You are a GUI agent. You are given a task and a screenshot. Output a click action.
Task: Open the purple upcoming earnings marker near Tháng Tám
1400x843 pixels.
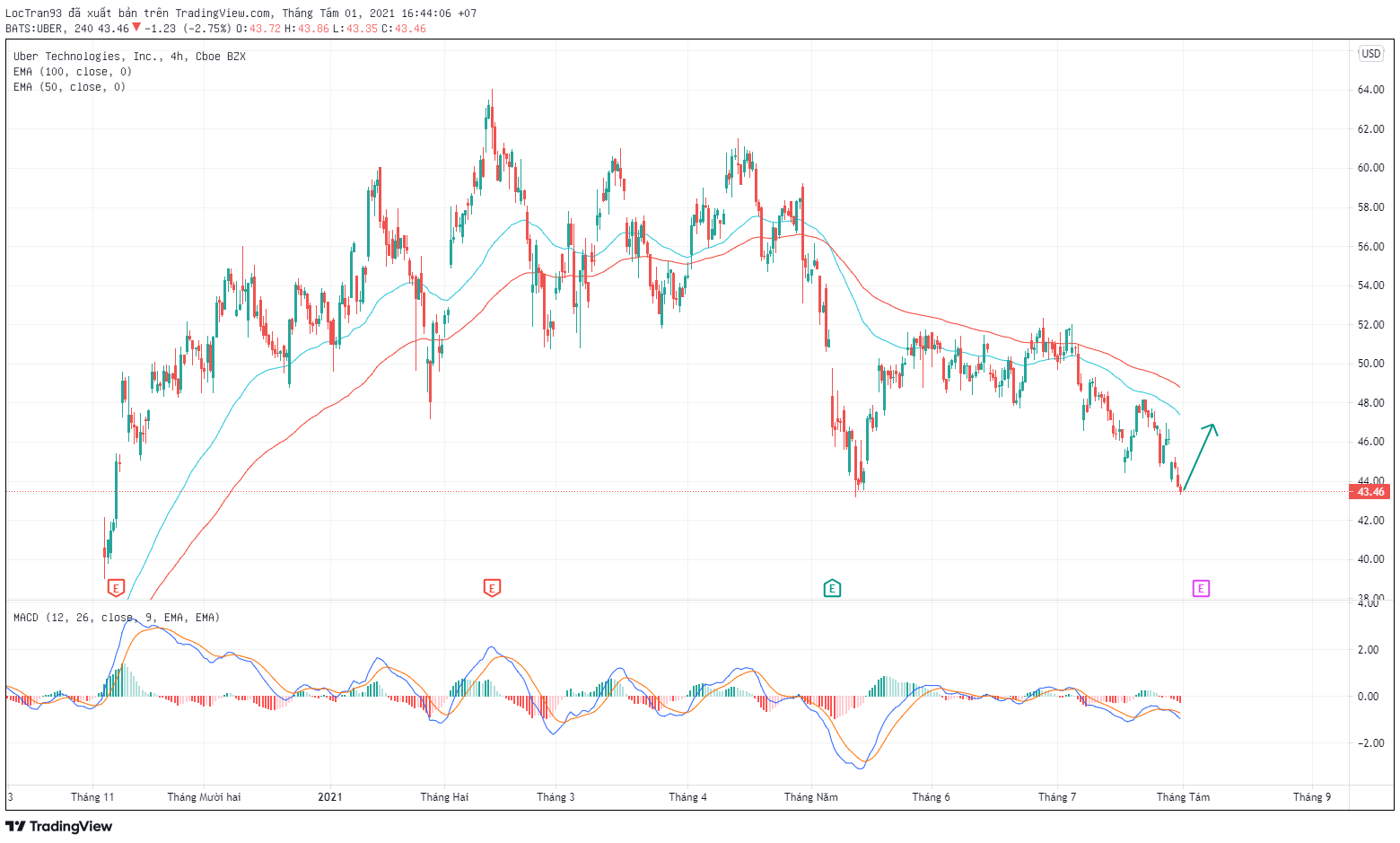[x=1201, y=588]
